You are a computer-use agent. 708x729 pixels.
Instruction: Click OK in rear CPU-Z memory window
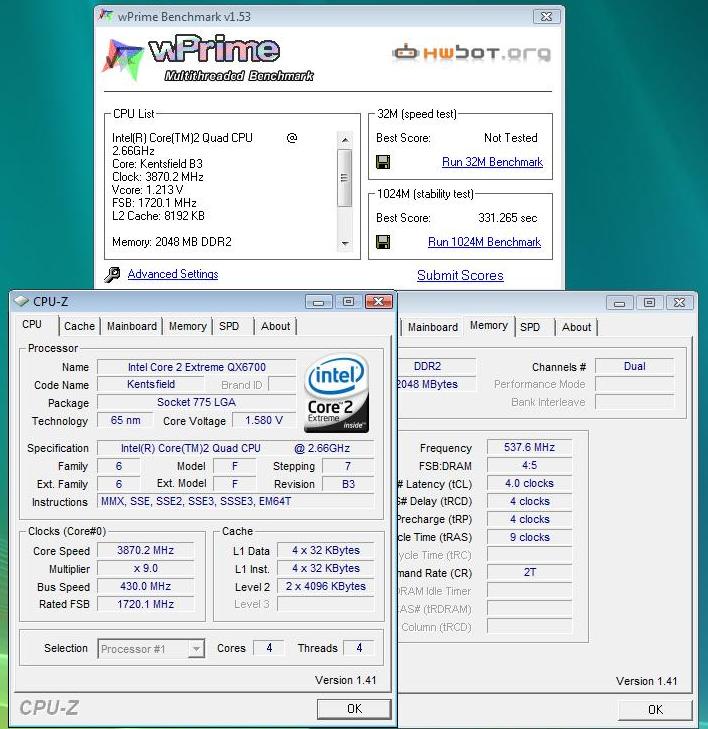(655, 709)
